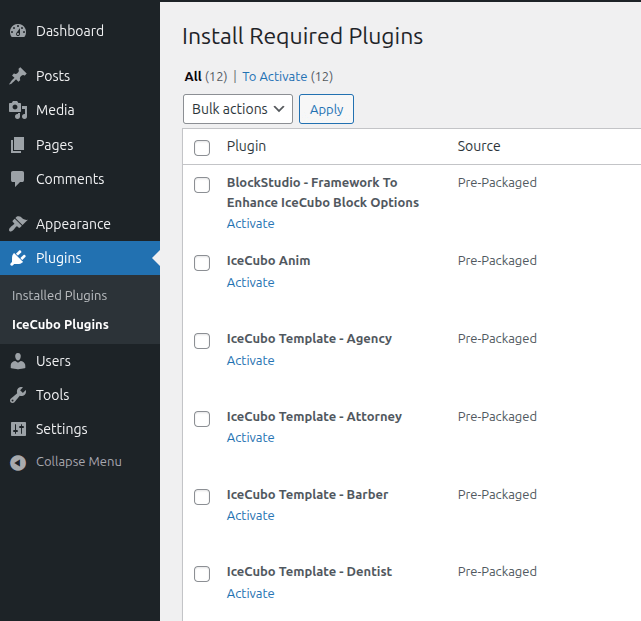Activate IceCubo Template - Barber
Screen dimensions: 641x621
(251, 516)
